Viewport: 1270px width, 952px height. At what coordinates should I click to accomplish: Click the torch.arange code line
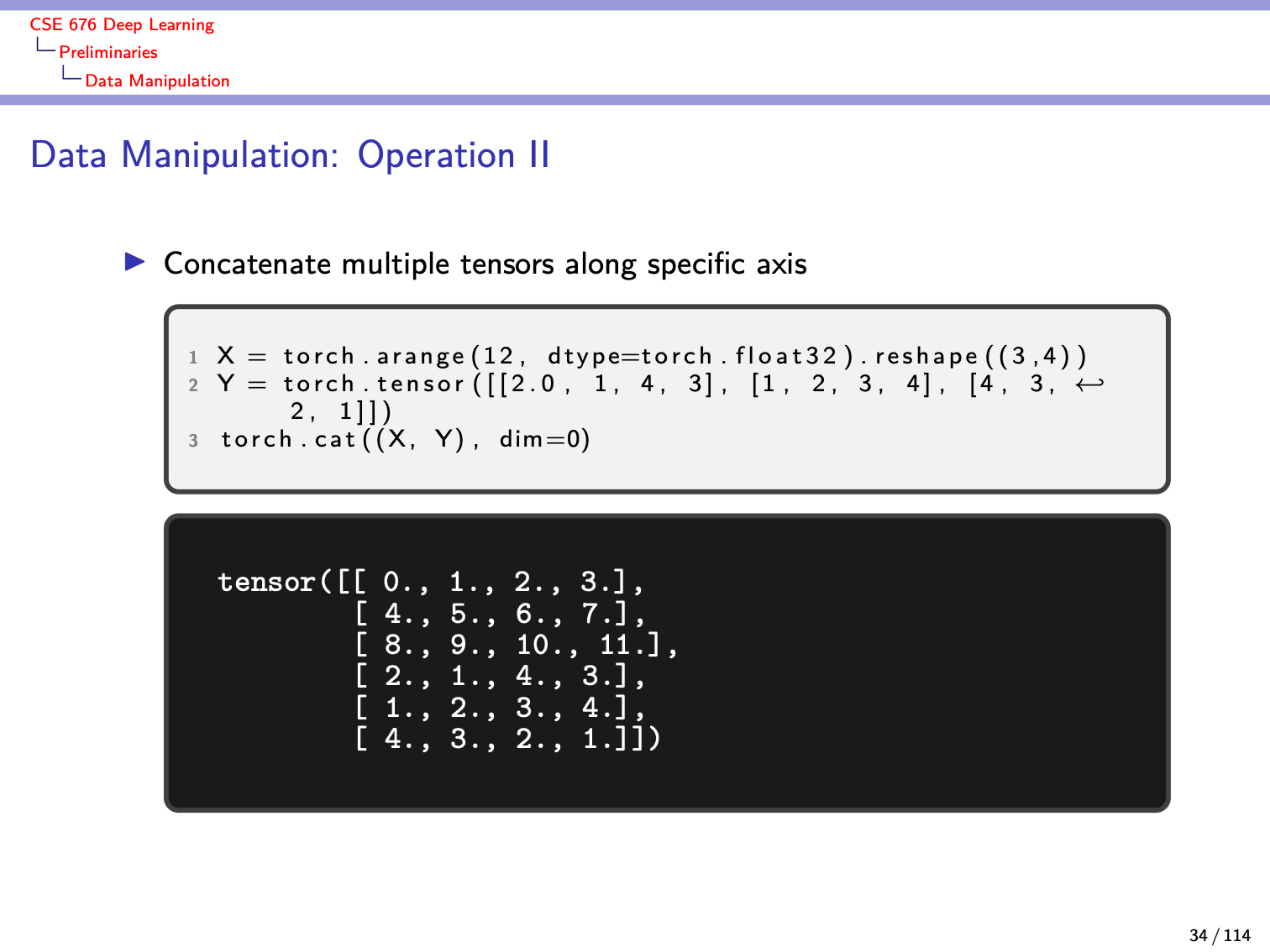(x=652, y=356)
